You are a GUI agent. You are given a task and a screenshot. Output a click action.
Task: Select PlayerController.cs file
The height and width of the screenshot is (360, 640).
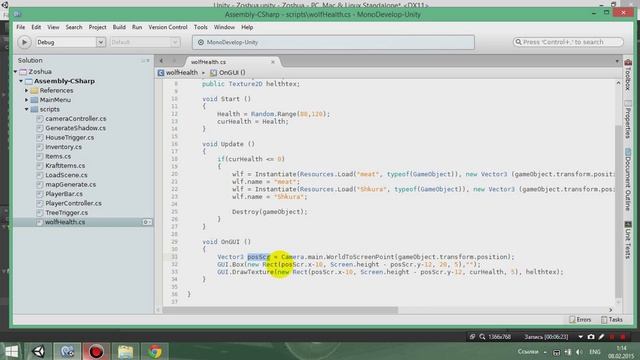tap(73, 203)
